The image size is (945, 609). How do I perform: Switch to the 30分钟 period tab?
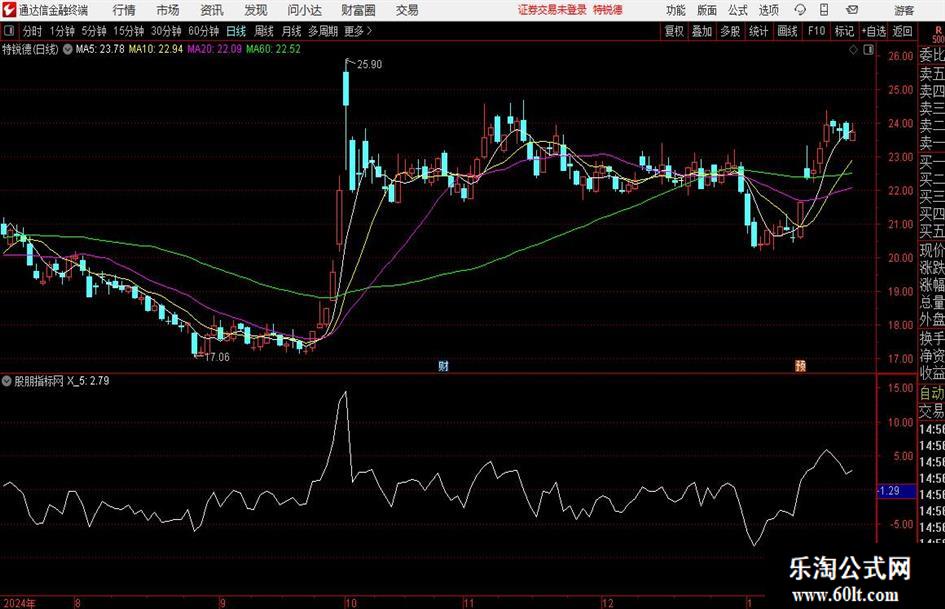[x=166, y=31]
